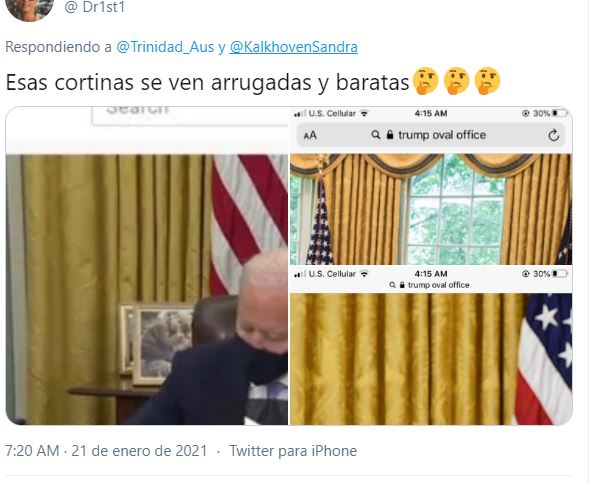This screenshot has width=593, height=483.
Task: Open the @KalkhovenSandra profile link
Action: pyautogui.click(x=293, y=47)
